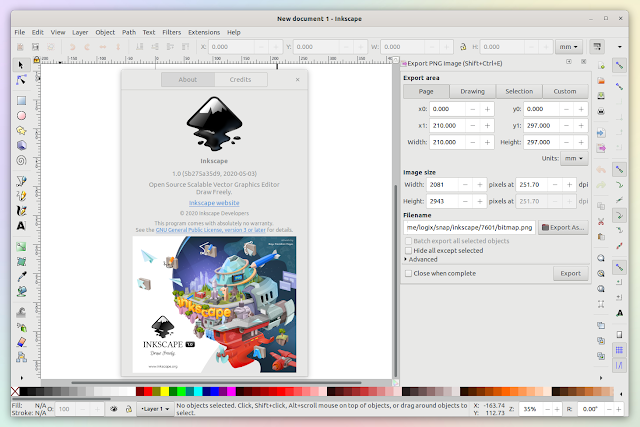Viewport: 640px width, 427px height.
Task: Click the Export As... button
Action: (x=563, y=227)
